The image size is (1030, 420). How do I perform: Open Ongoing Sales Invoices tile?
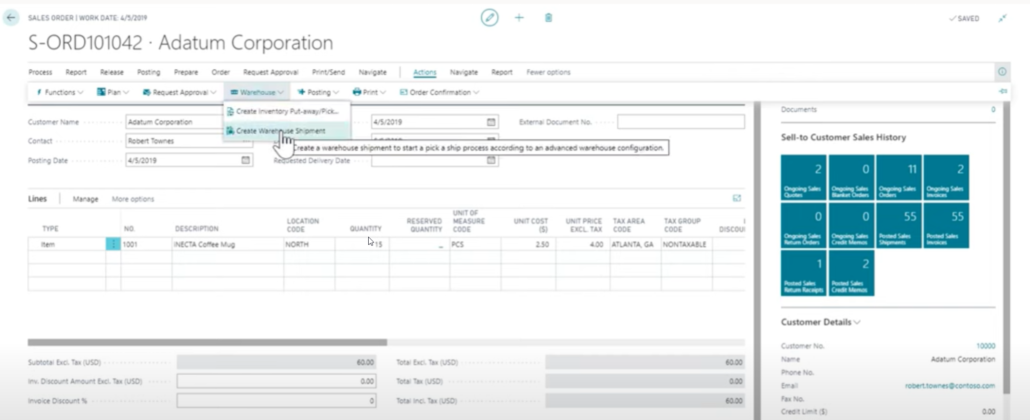[x=946, y=177]
